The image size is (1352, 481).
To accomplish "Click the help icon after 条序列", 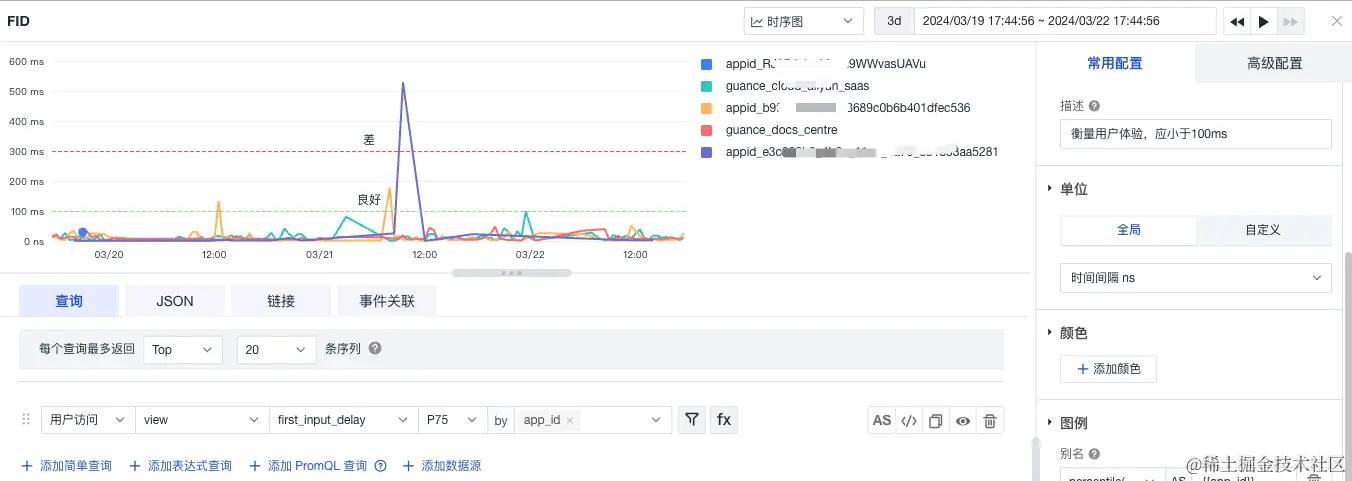I will [x=375, y=349].
